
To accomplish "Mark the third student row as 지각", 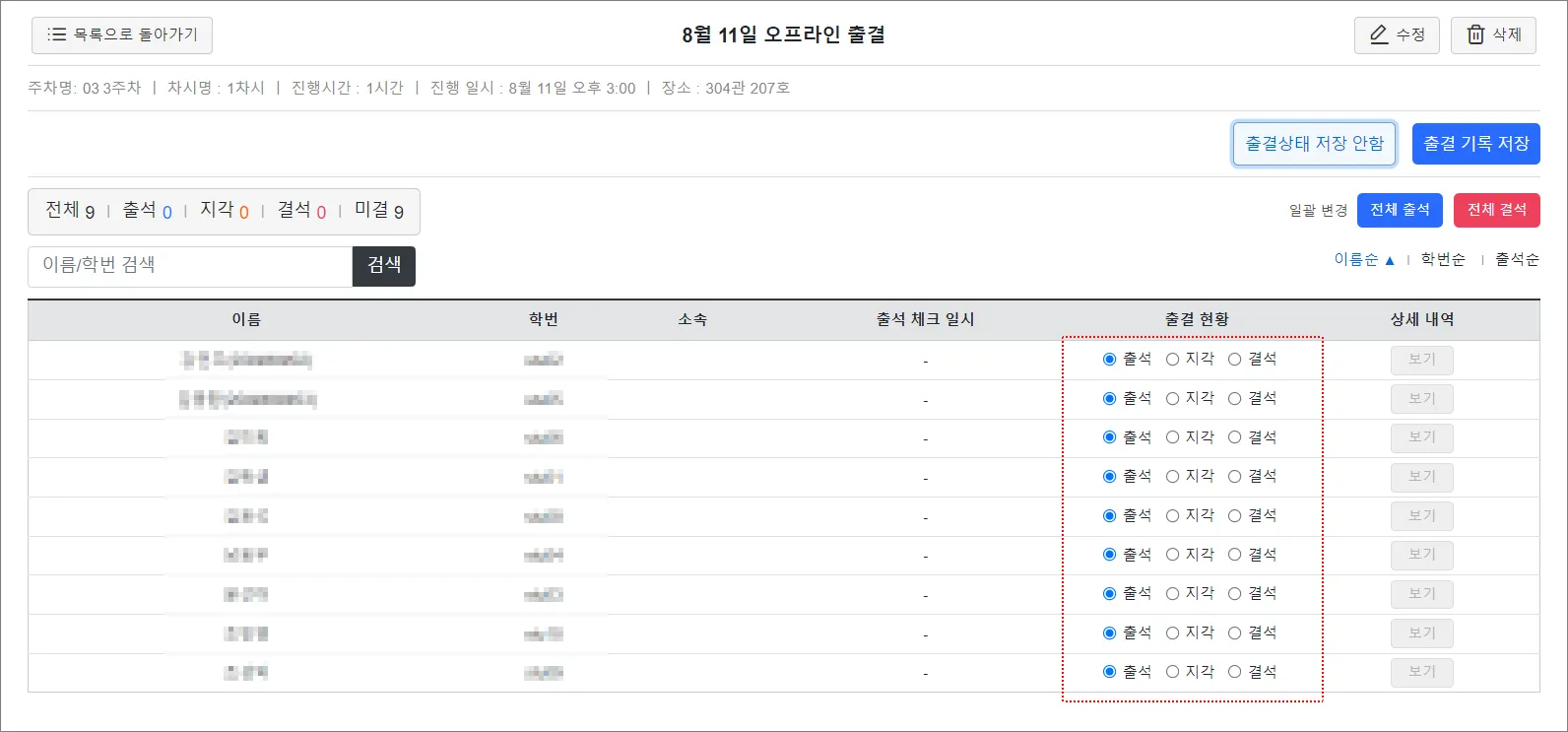I will click(1172, 437).
